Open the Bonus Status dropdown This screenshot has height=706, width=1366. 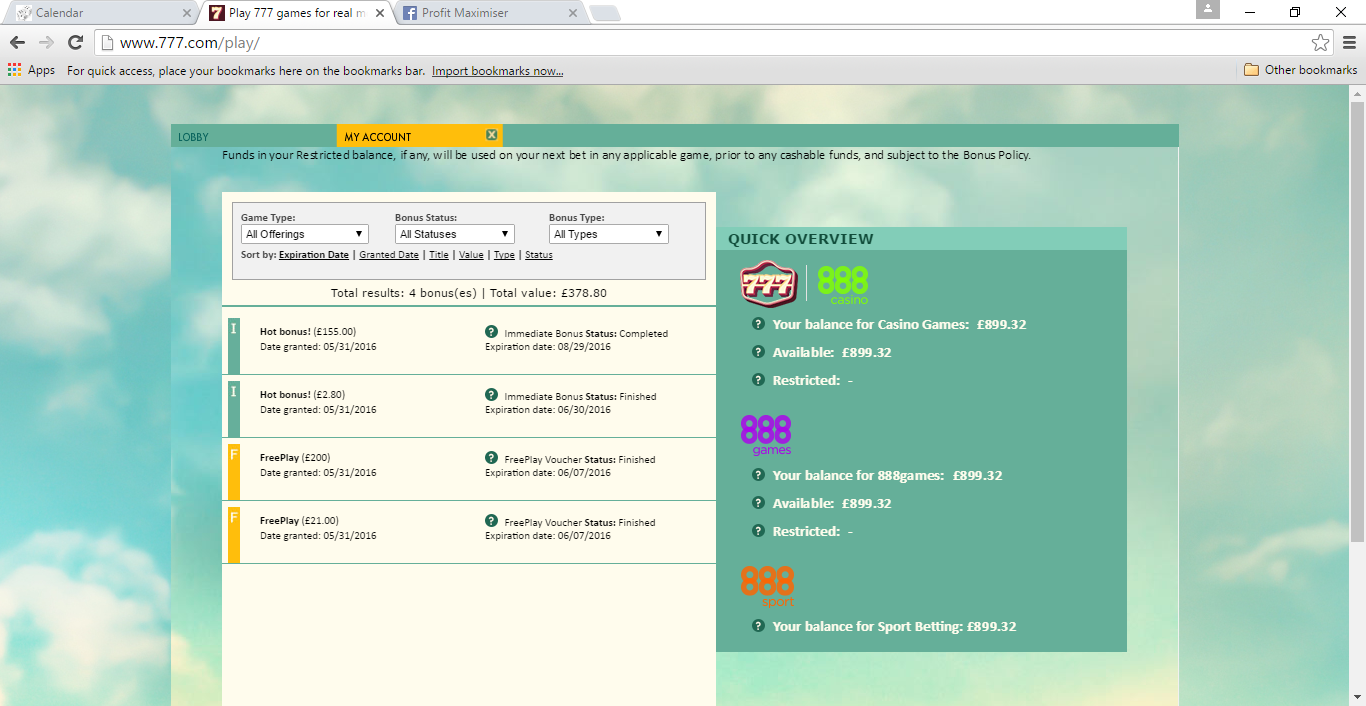455,234
